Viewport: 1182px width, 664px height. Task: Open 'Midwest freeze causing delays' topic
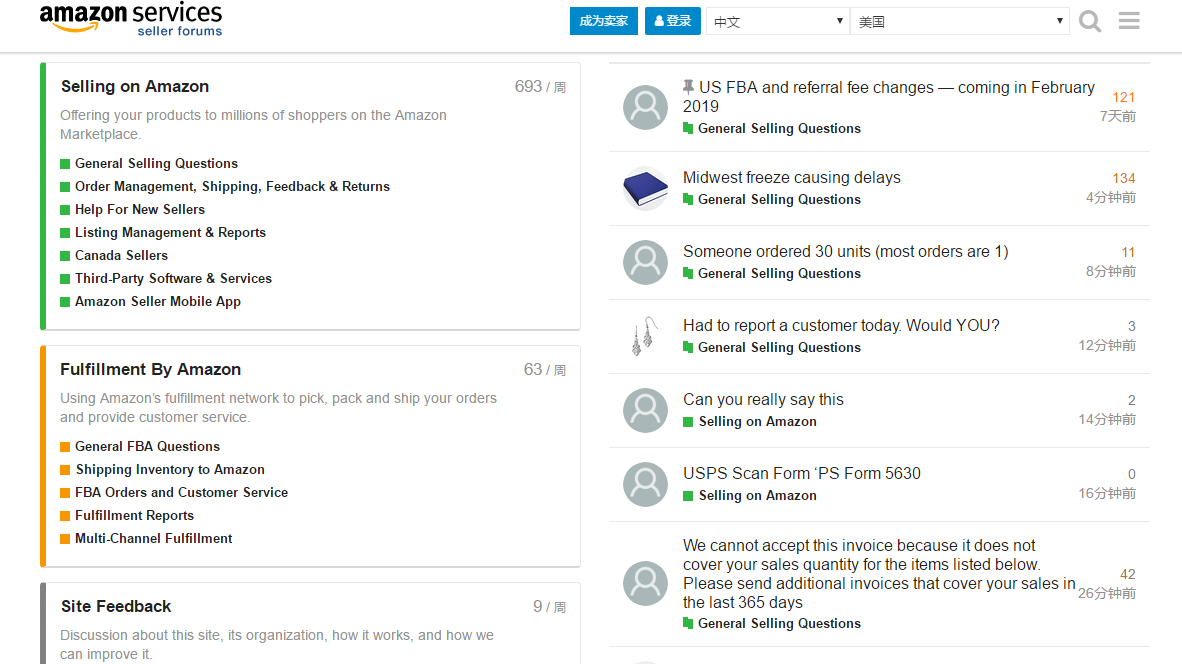(792, 178)
